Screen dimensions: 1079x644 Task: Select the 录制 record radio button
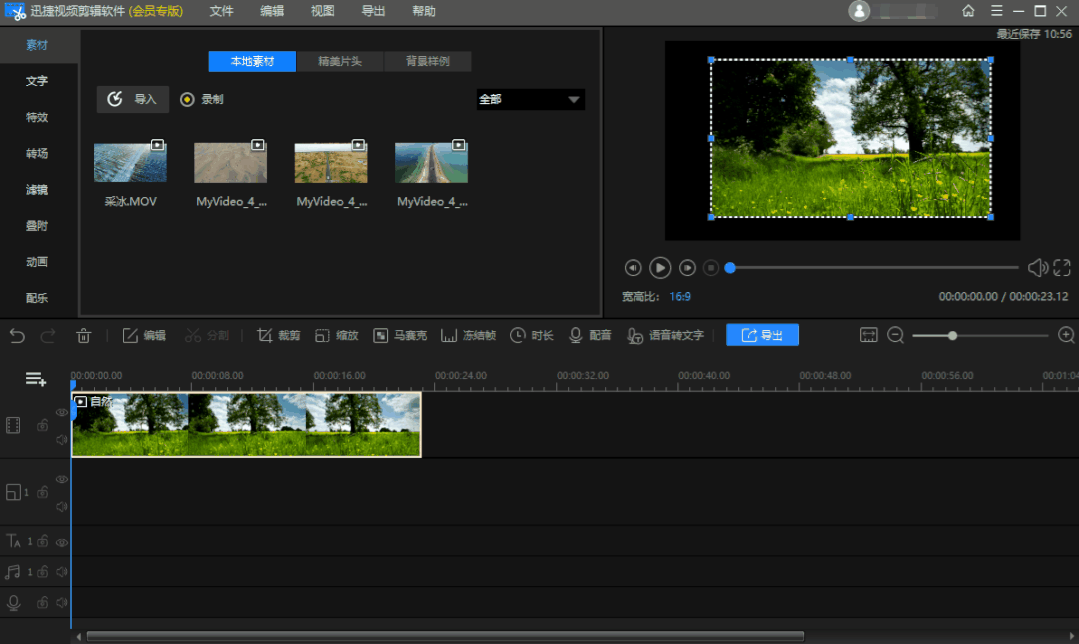point(187,99)
